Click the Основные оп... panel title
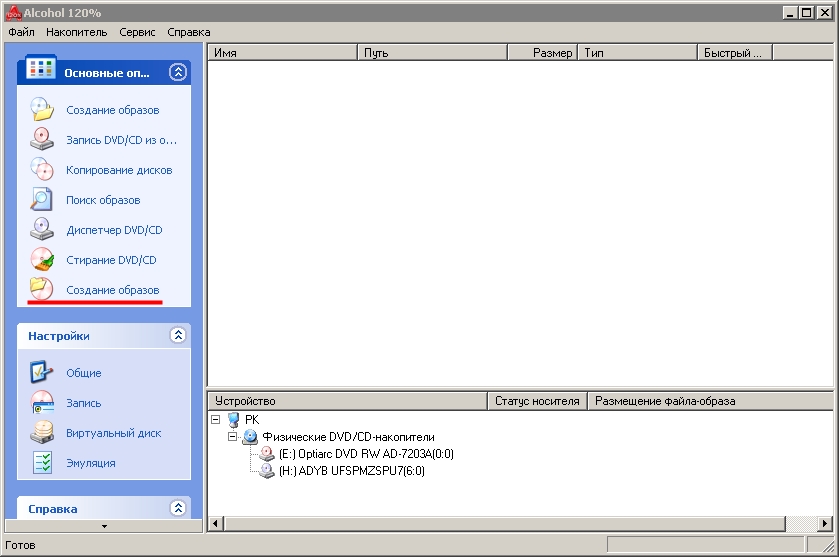Viewport: 839px width, 557px height. click(x=107, y=73)
